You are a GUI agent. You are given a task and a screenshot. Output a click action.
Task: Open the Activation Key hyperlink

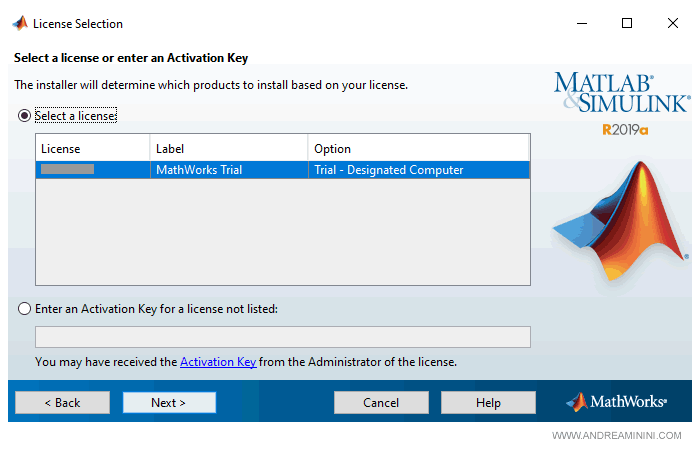click(x=218, y=362)
